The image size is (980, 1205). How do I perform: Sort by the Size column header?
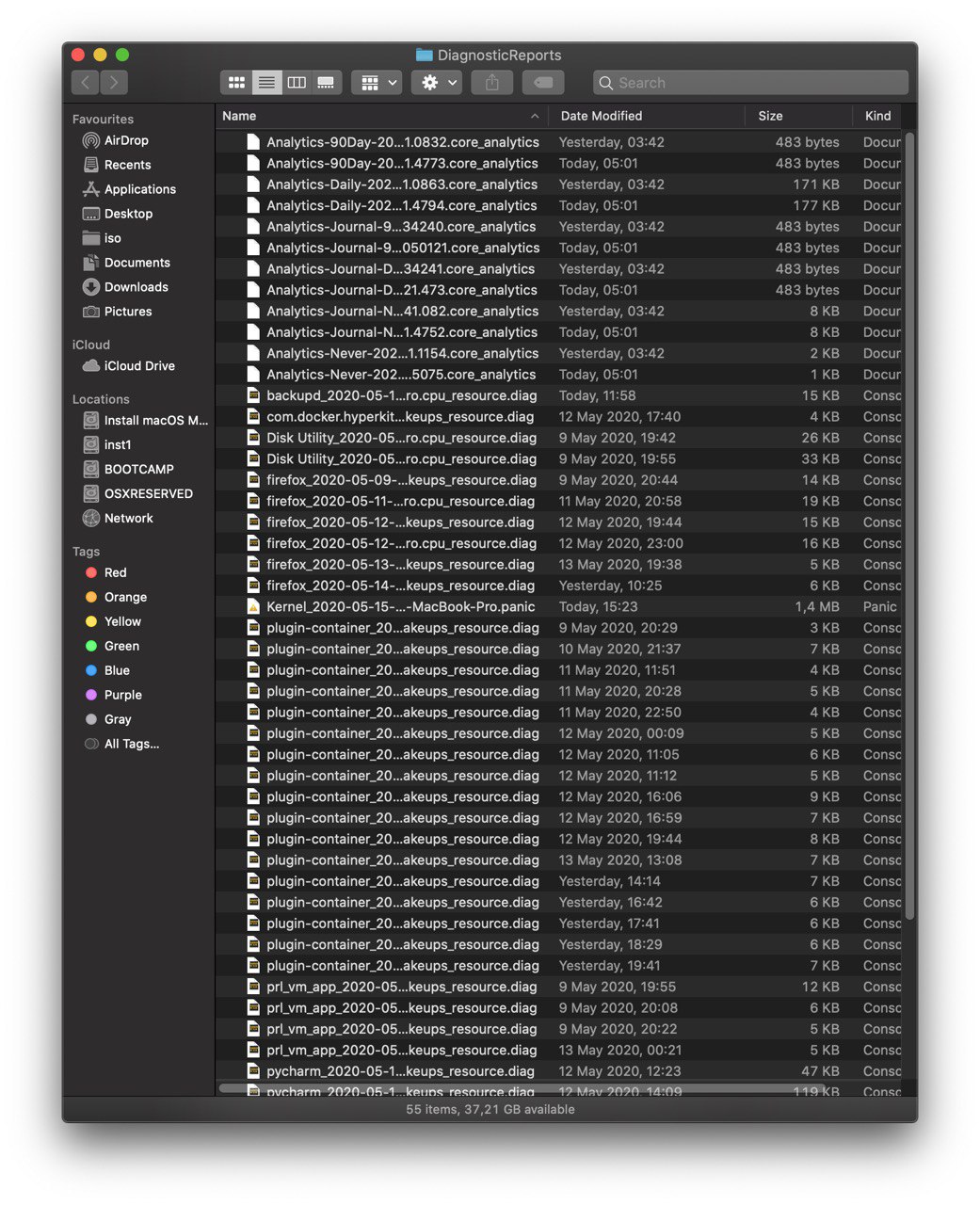coord(797,116)
